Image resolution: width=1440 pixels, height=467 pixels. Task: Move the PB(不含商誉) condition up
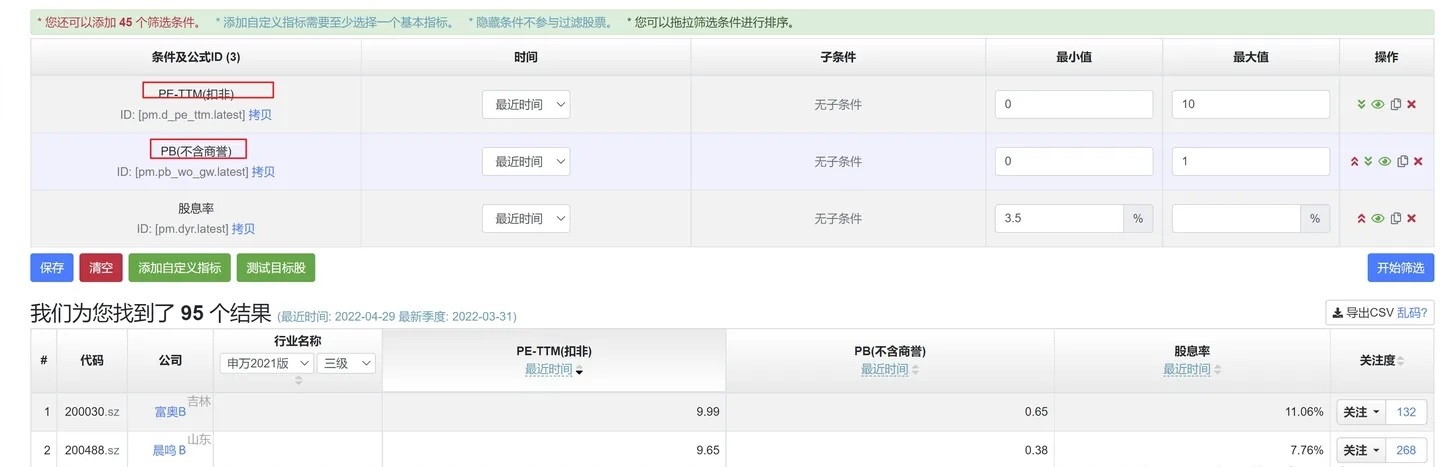[1354, 161]
